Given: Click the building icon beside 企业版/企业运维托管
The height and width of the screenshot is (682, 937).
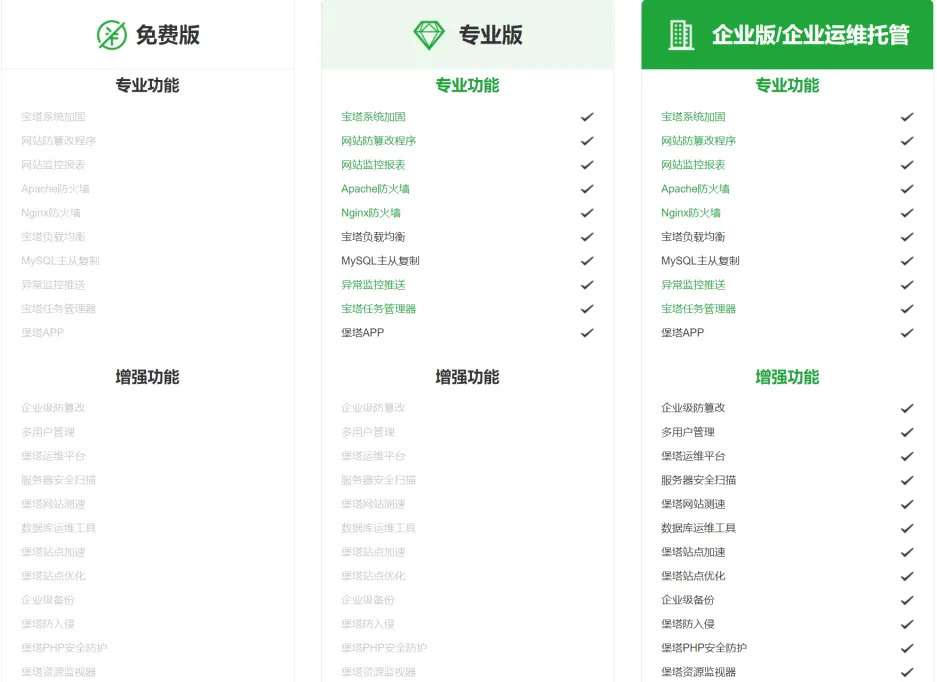Looking at the screenshot, I should click(682, 33).
